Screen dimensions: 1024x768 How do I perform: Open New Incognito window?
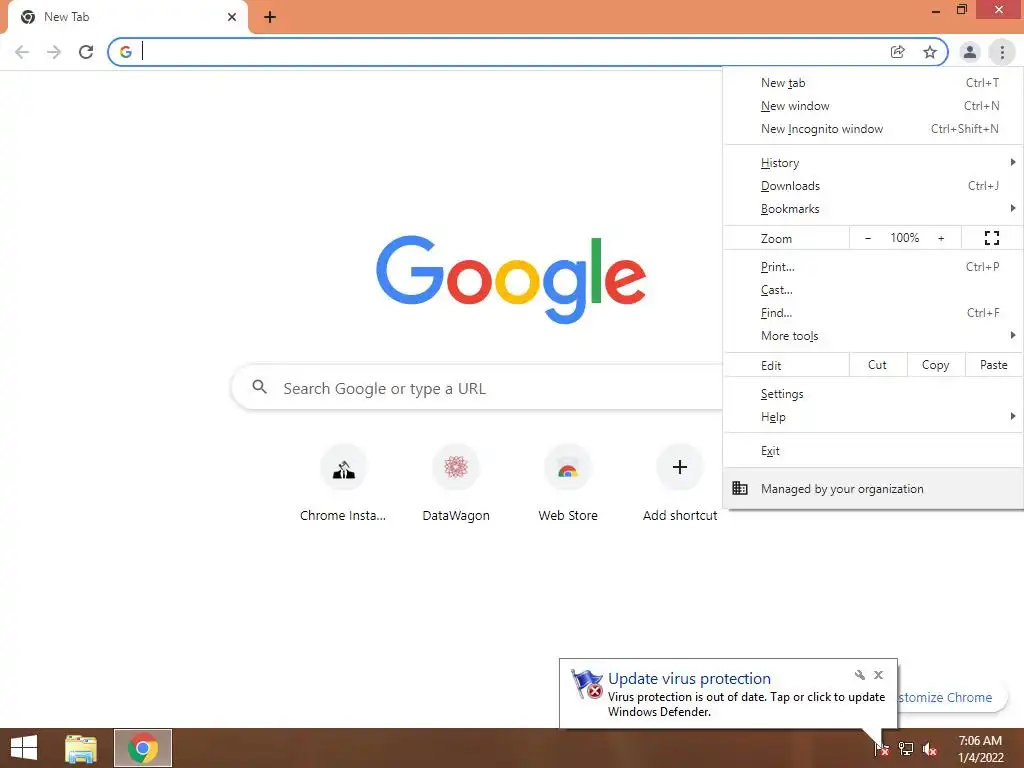point(873,129)
